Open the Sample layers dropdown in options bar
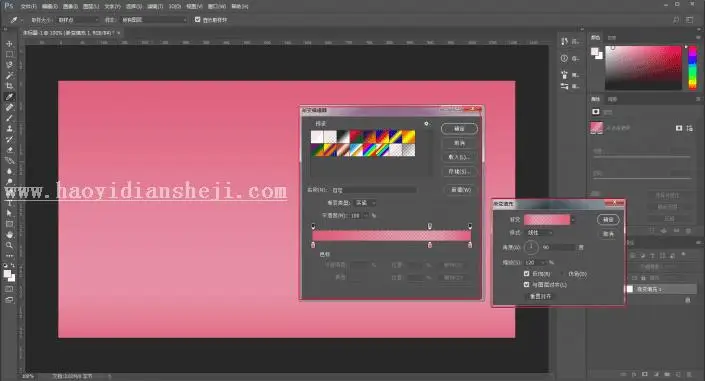The width and height of the screenshot is (705, 381). (154, 20)
